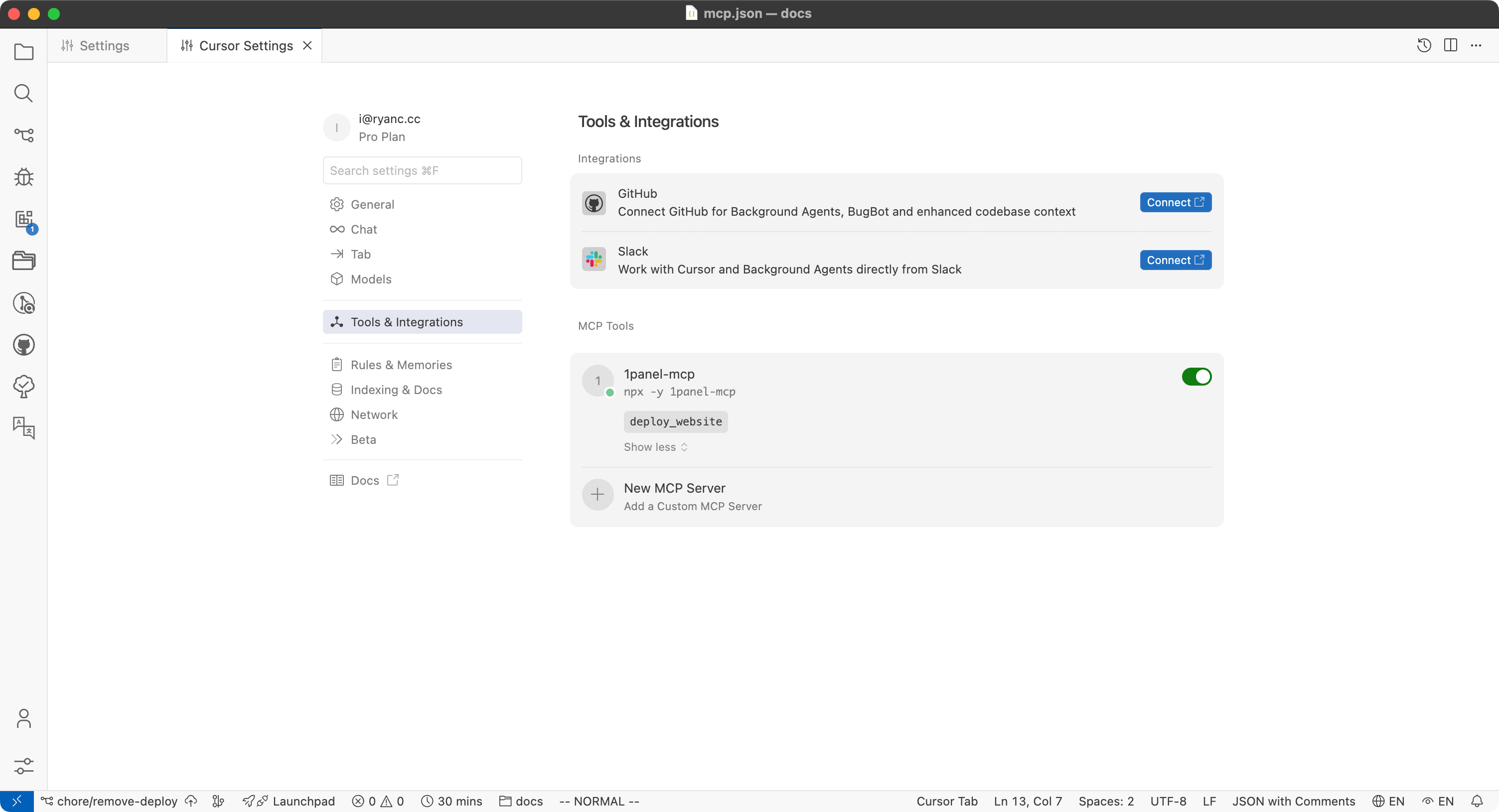
Task: Disable the 1panel-mcp server toggle
Action: [x=1196, y=376]
